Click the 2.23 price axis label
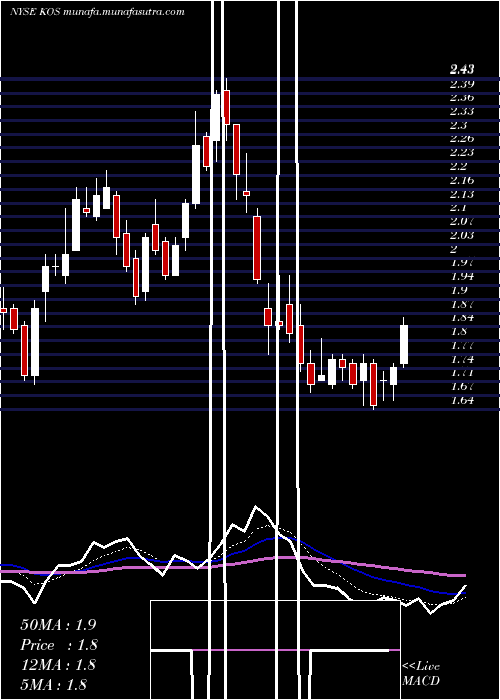This screenshot has height=700, width=500. coord(462,152)
